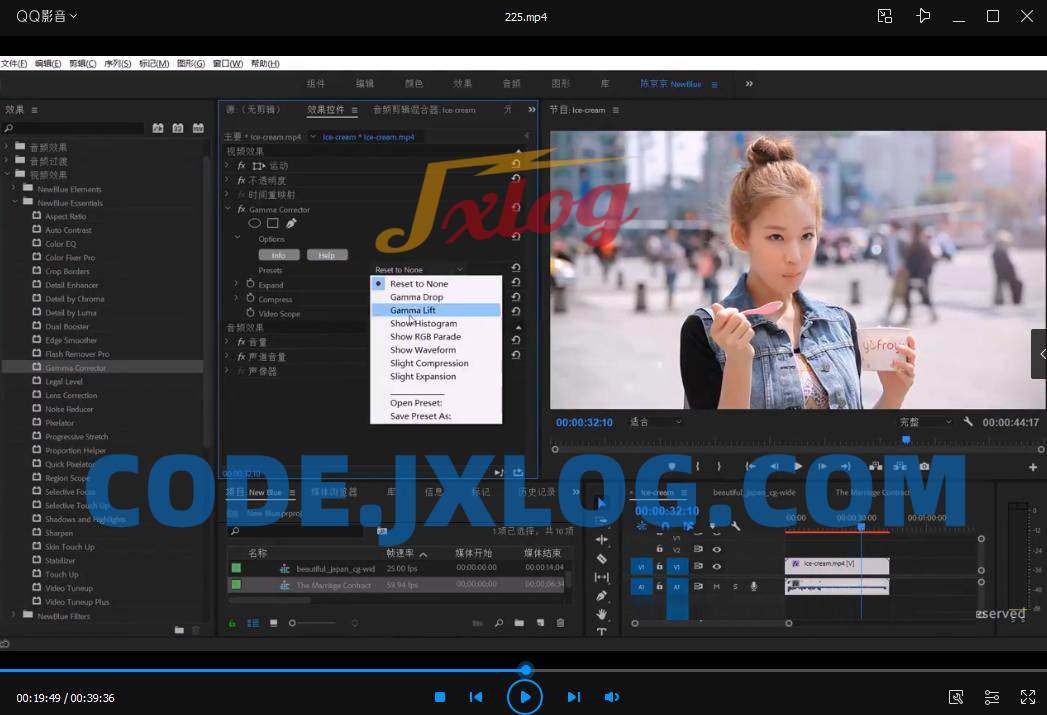Click the Export Frame camera icon
Viewport: 1047px width, 715px height.
924,466
